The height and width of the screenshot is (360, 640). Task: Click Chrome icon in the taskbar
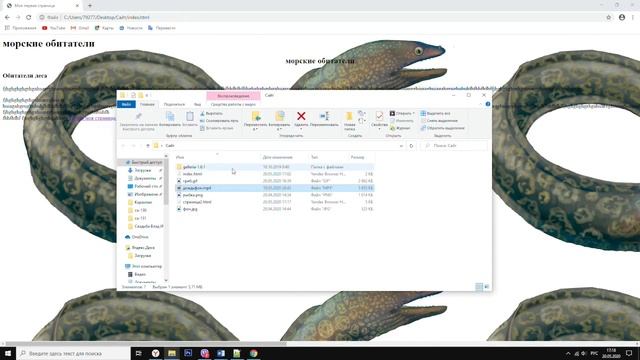(253, 353)
